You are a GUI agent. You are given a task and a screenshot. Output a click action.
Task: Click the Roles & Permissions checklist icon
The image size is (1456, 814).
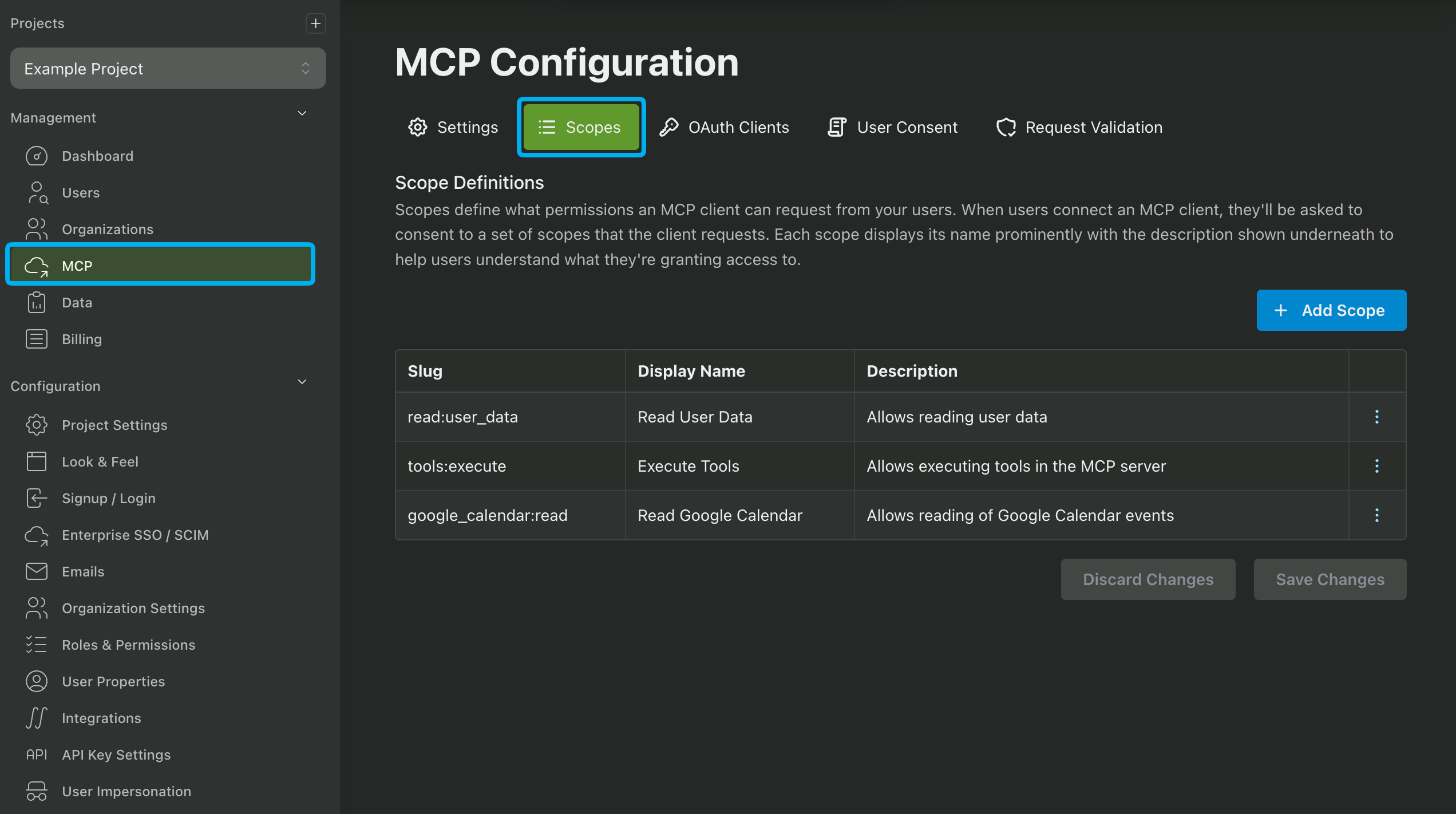[37, 645]
